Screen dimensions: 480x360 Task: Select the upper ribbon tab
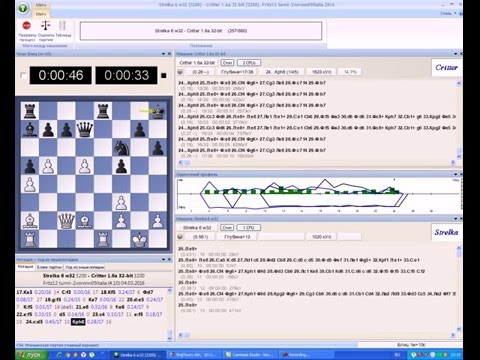41,5
